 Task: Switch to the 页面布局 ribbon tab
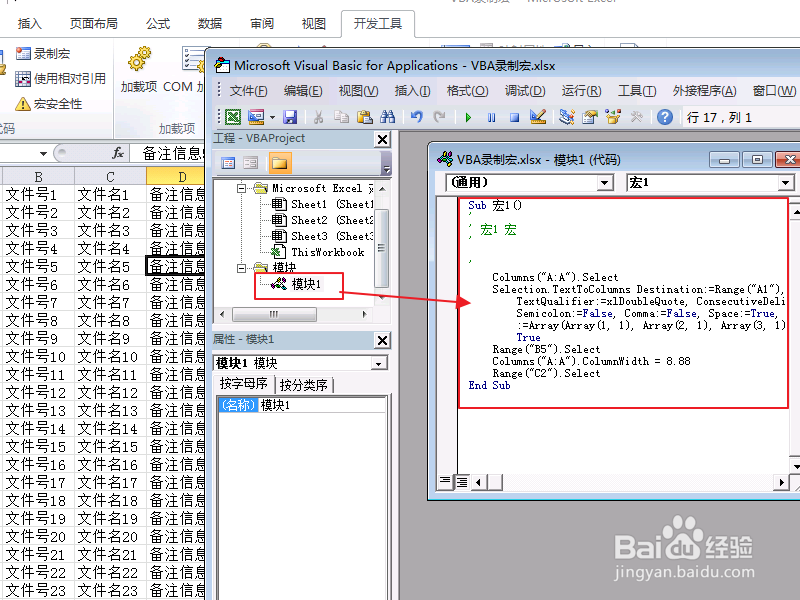pyautogui.click(x=93, y=23)
